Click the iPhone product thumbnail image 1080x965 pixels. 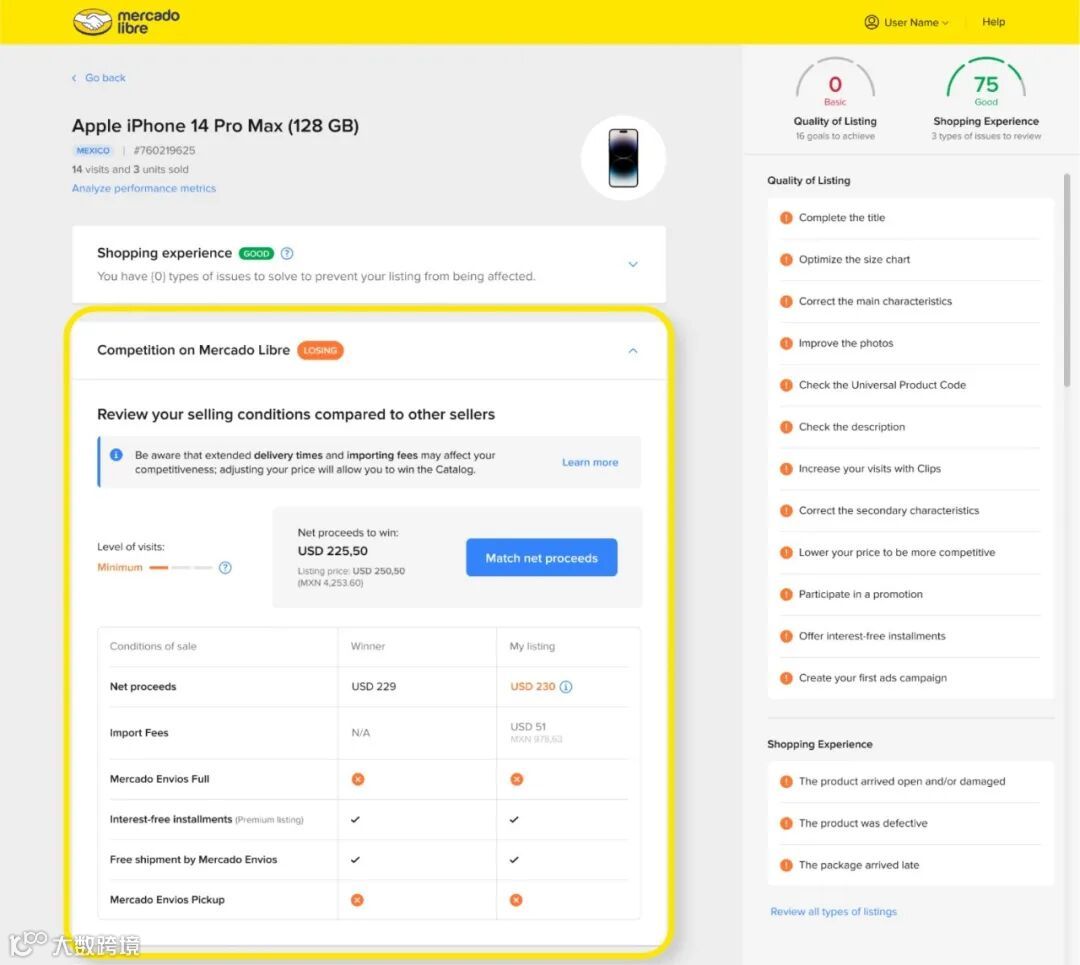[x=623, y=158]
